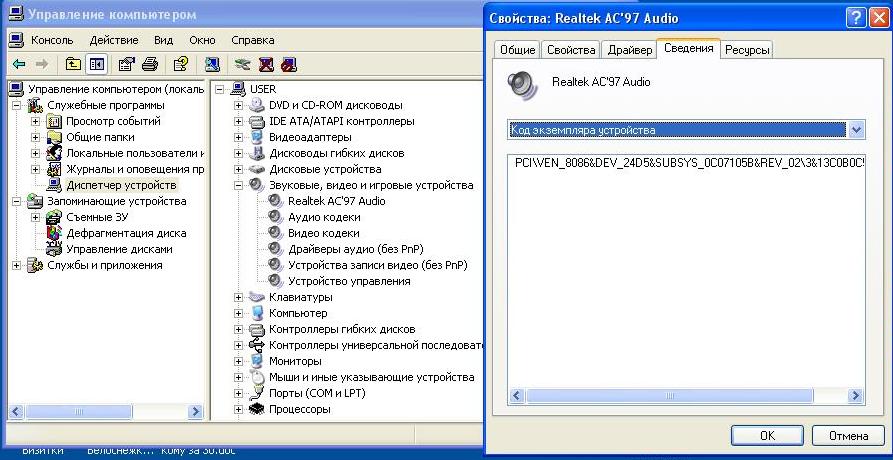This screenshot has width=893, height=460.
Task: Collapse Звуковые, видео и игровые устройства
Action: (x=239, y=185)
